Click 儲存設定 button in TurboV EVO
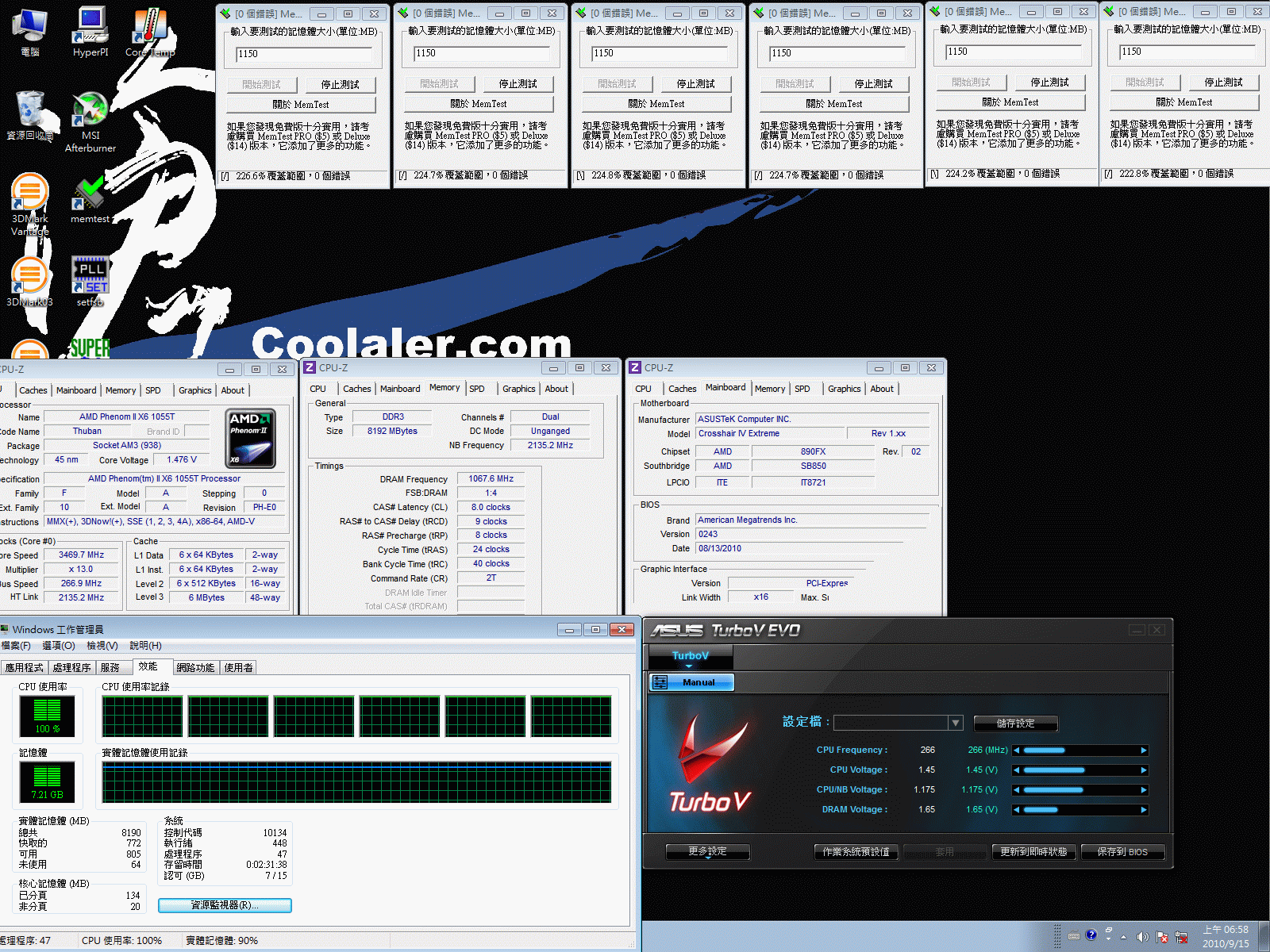The height and width of the screenshot is (952, 1270). [x=1015, y=724]
